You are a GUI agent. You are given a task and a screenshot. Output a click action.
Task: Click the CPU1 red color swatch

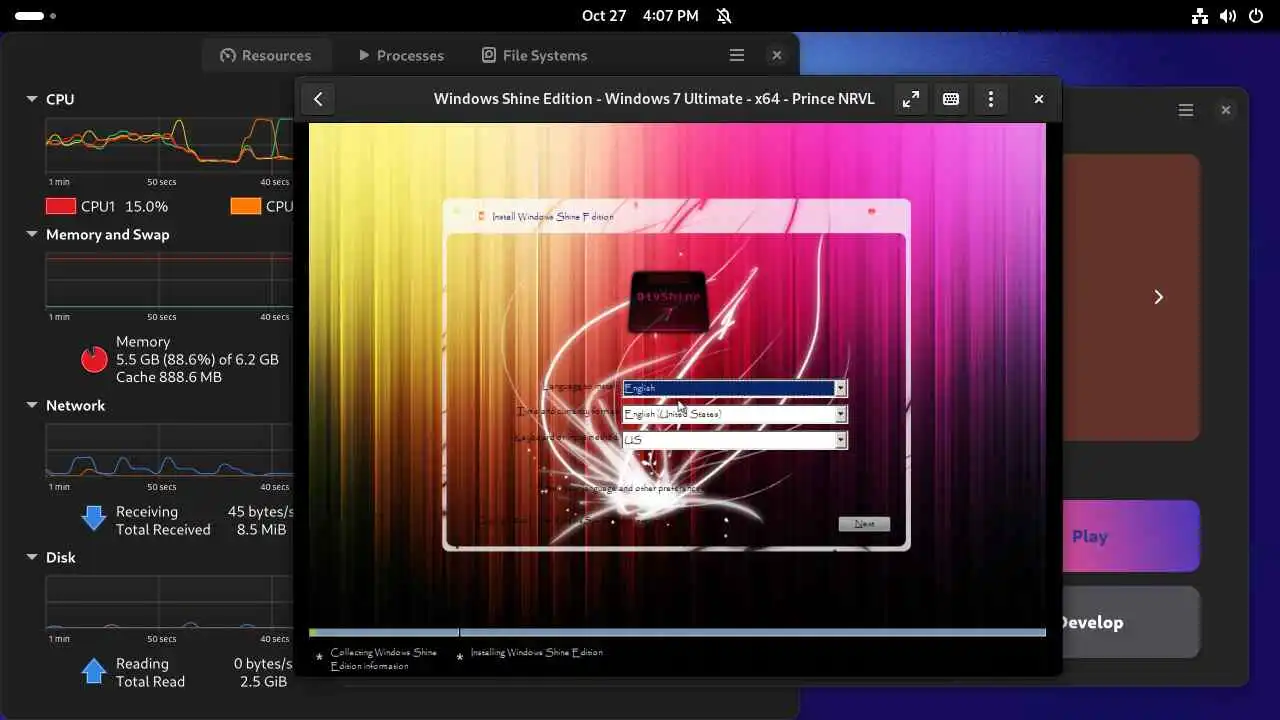[61, 206]
